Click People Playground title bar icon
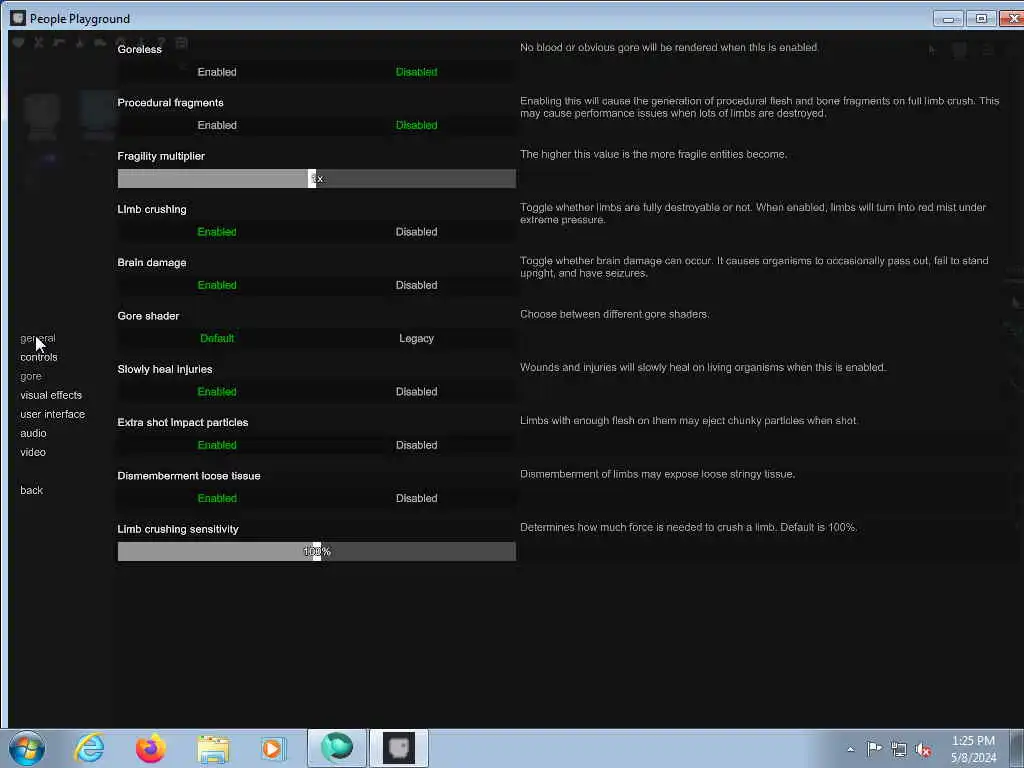1024x768 pixels. [18, 18]
